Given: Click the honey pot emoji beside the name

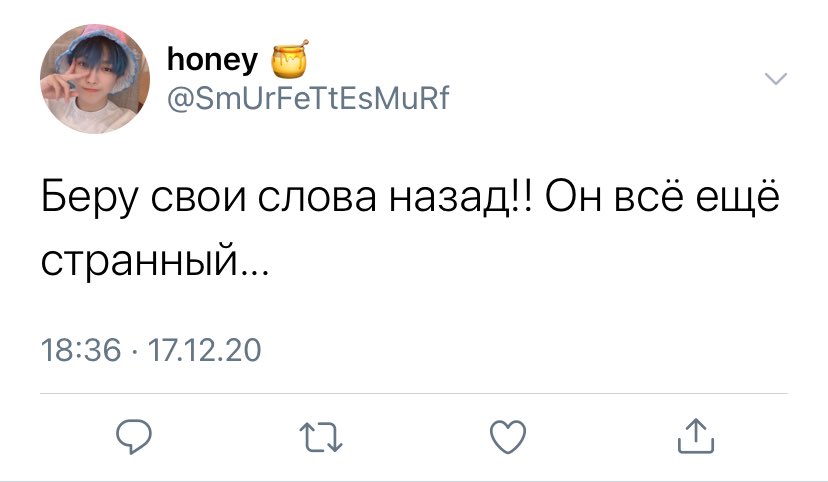Looking at the screenshot, I should point(289,59).
